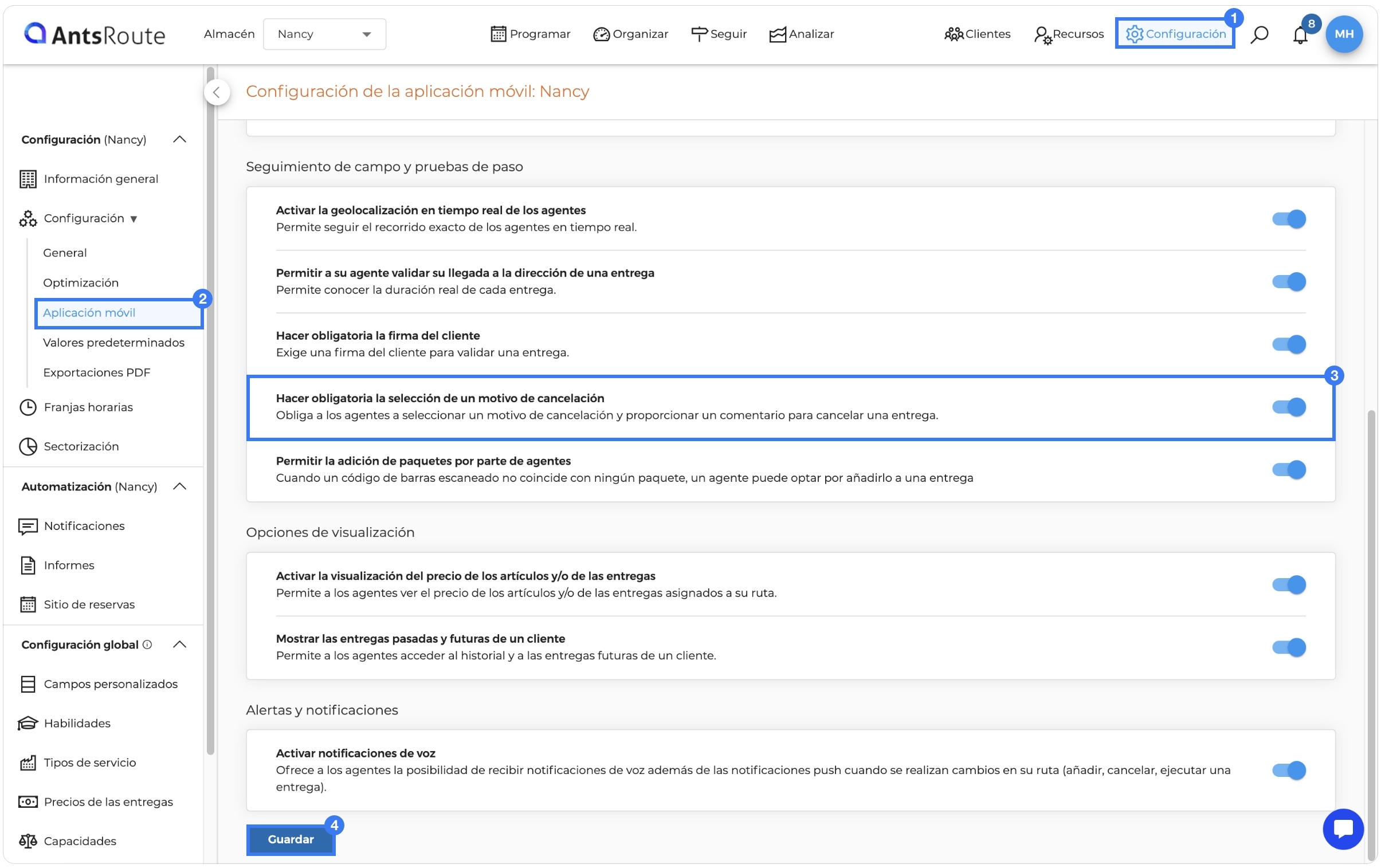Click the AntsRoute logo
The width and height of the screenshot is (1381, 868).
[x=95, y=34]
